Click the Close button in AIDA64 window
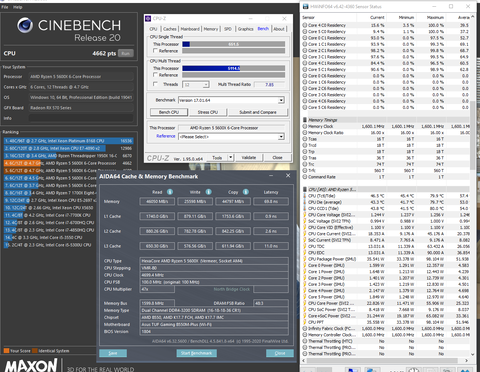The height and width of the screenshot is (372, 480). point(280,353)
